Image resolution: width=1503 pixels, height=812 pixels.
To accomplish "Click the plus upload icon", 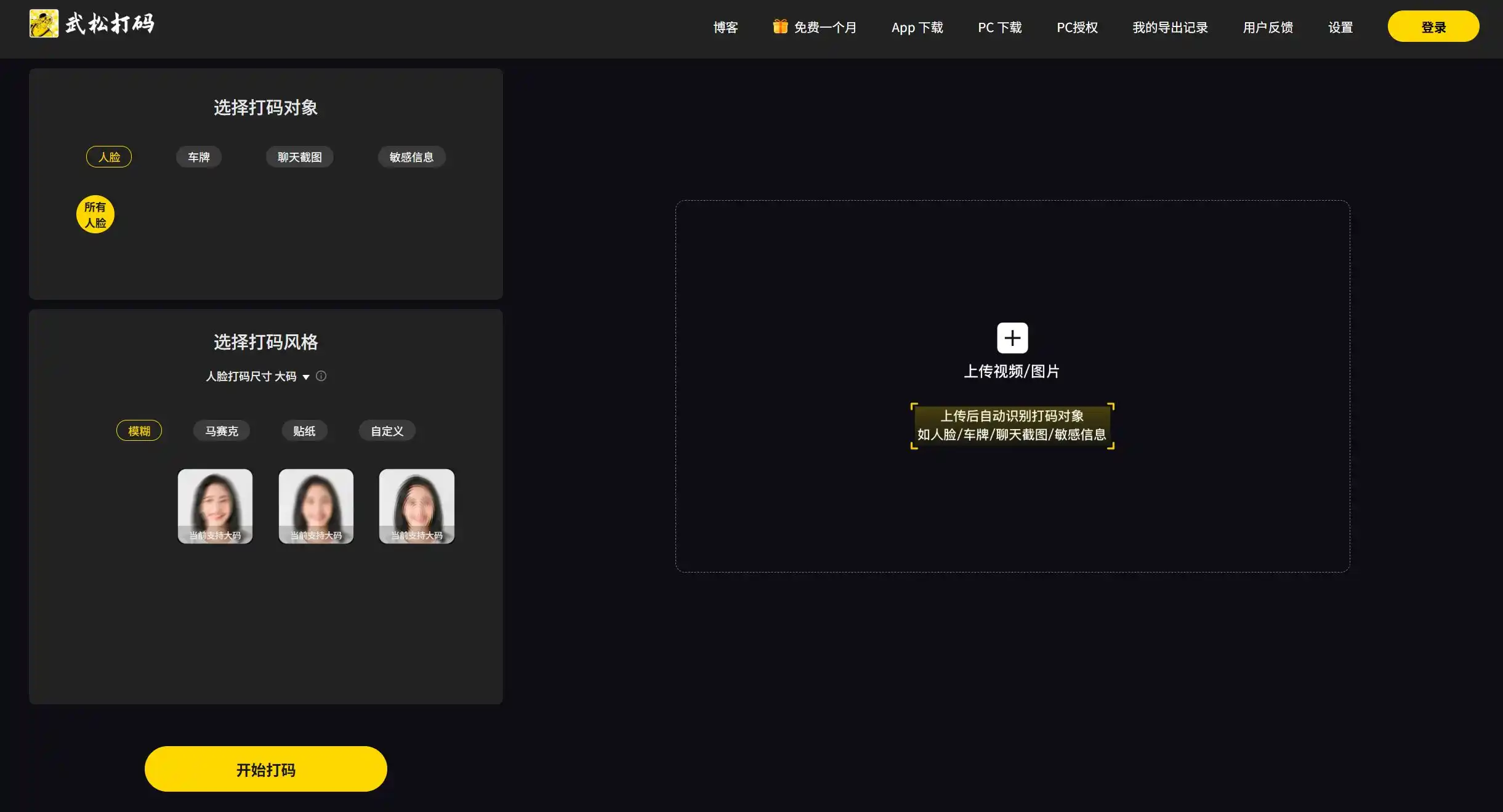I will click(x=1012, y=338).
